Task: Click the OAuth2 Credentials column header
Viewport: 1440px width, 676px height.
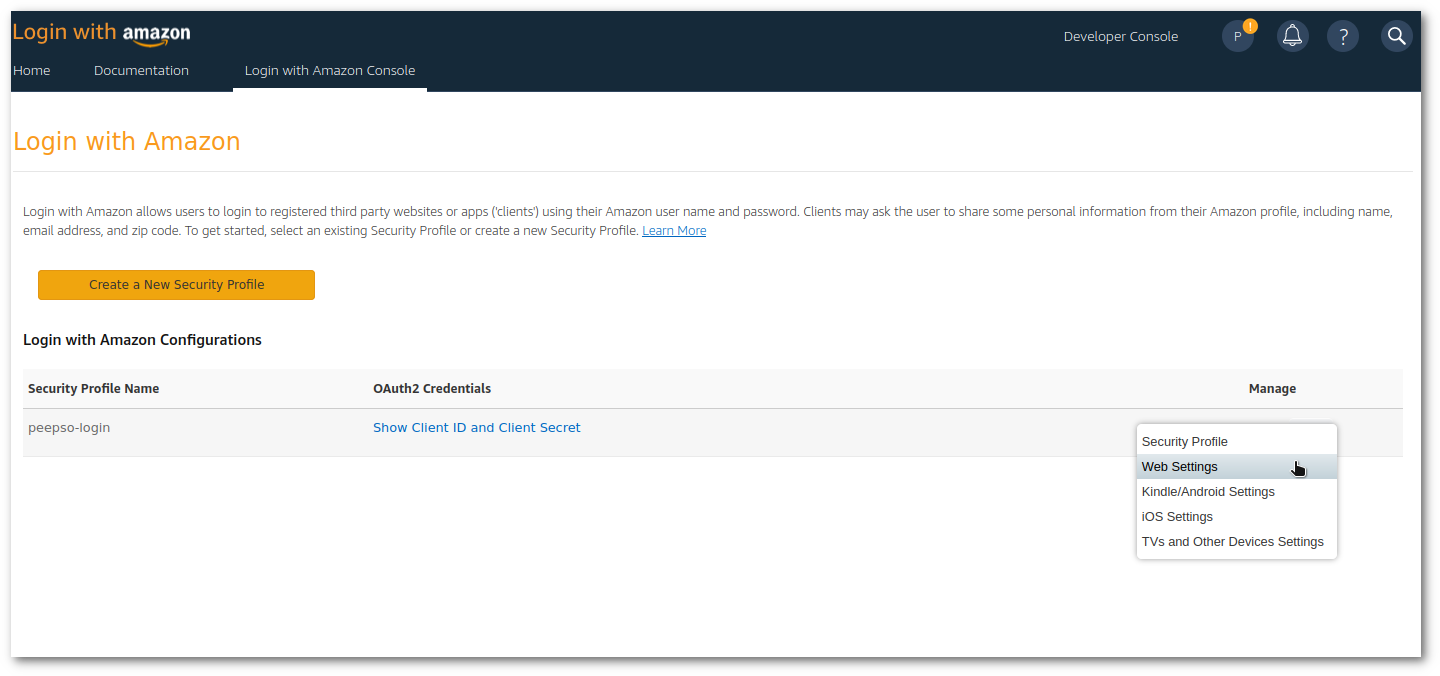Action: (432, 389)
